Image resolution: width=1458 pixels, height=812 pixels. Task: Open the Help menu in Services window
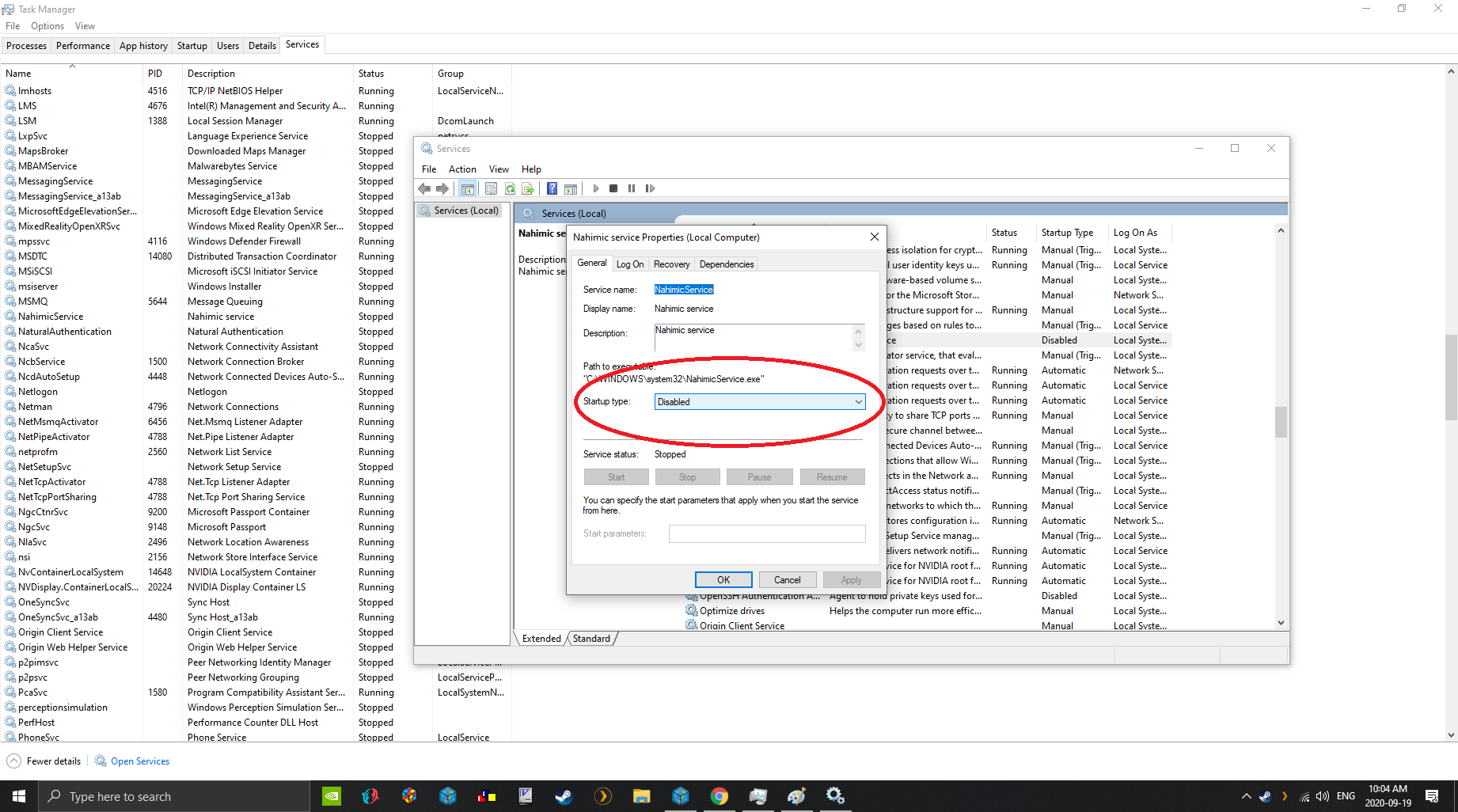tap(531, 169)
